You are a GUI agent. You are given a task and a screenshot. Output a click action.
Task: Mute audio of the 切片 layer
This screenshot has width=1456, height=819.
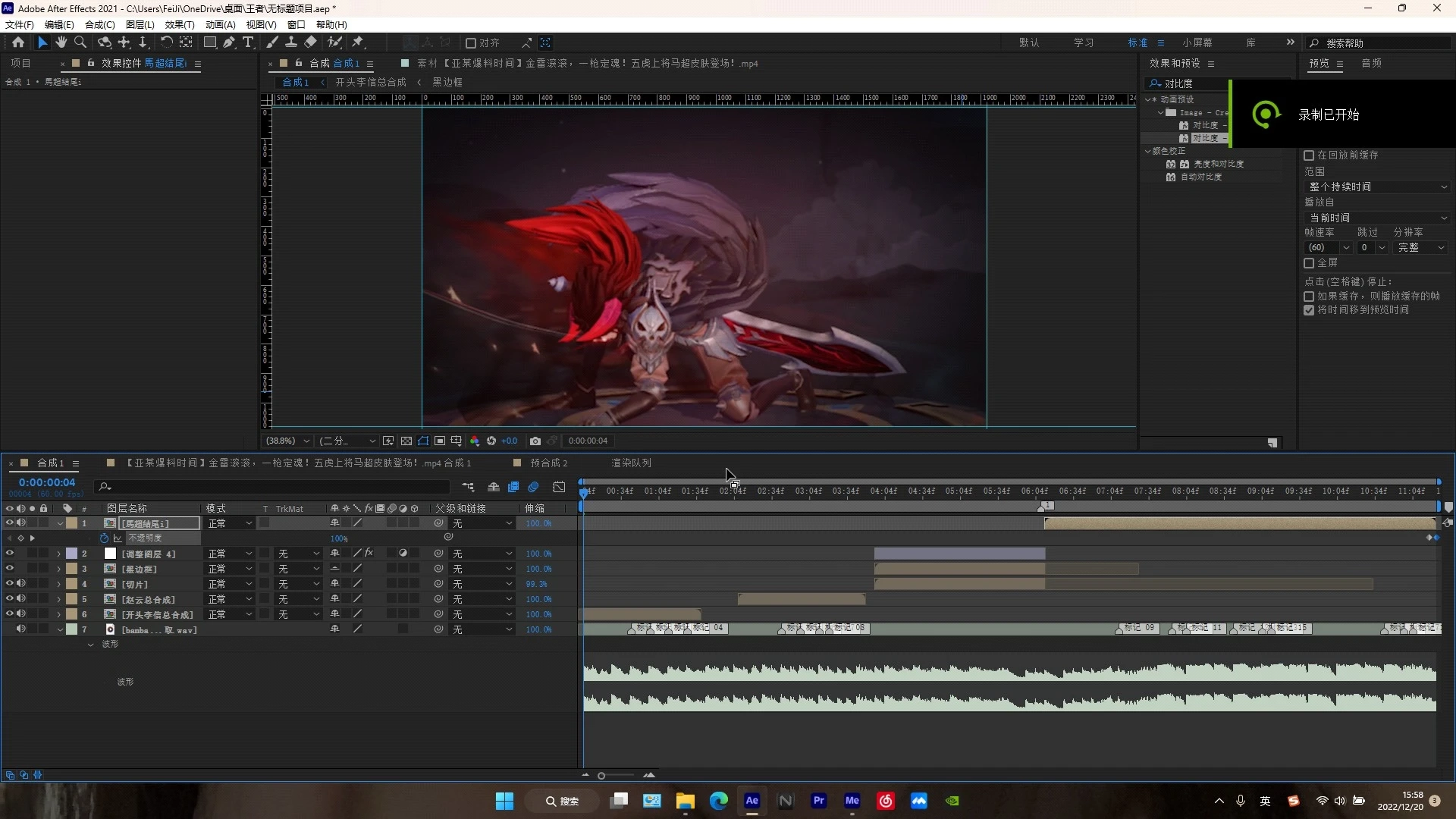pyautogui.click(x=21, y=583)
